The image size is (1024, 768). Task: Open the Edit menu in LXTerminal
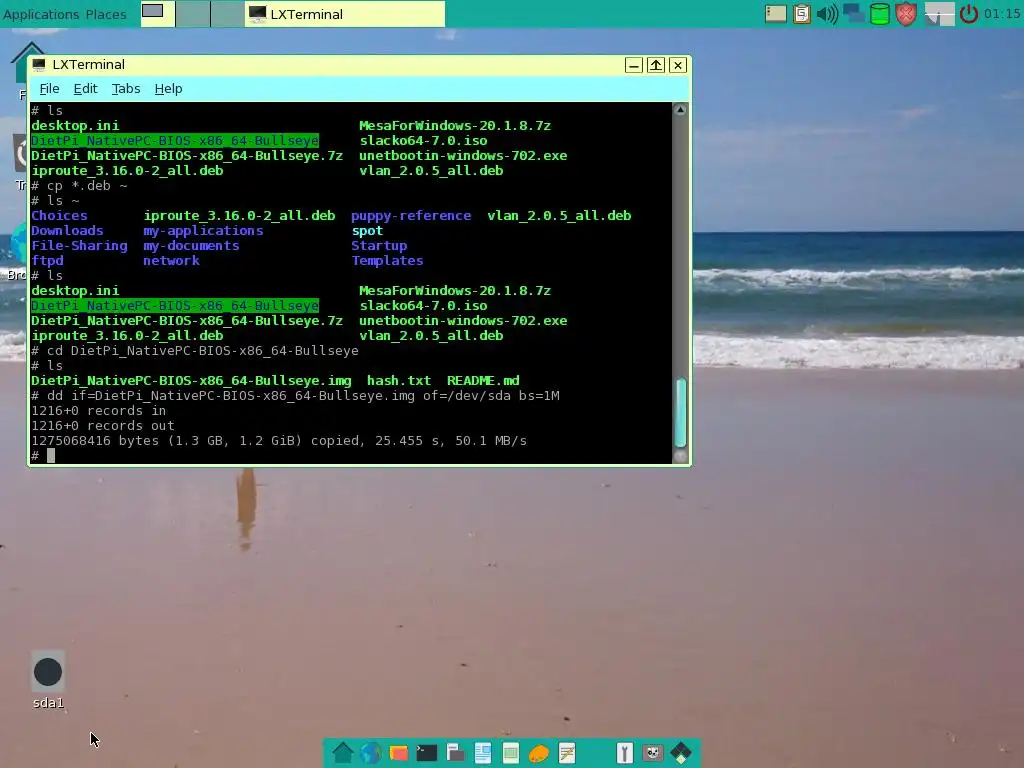(x=85, y=89)
